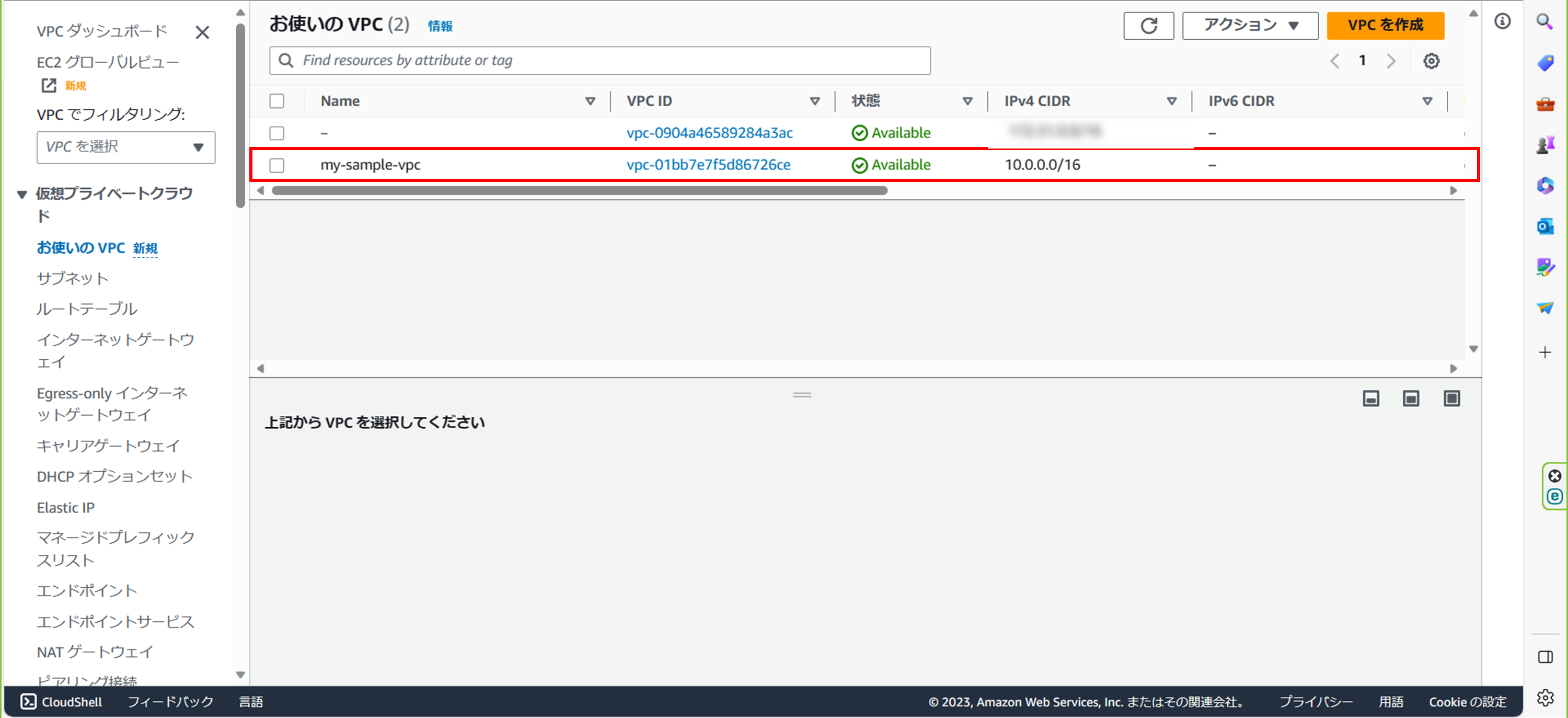The height and width of the screenshot is (718, 1568).
Task: Toggle select-all checkbox in table header
Action: point(277,101)
